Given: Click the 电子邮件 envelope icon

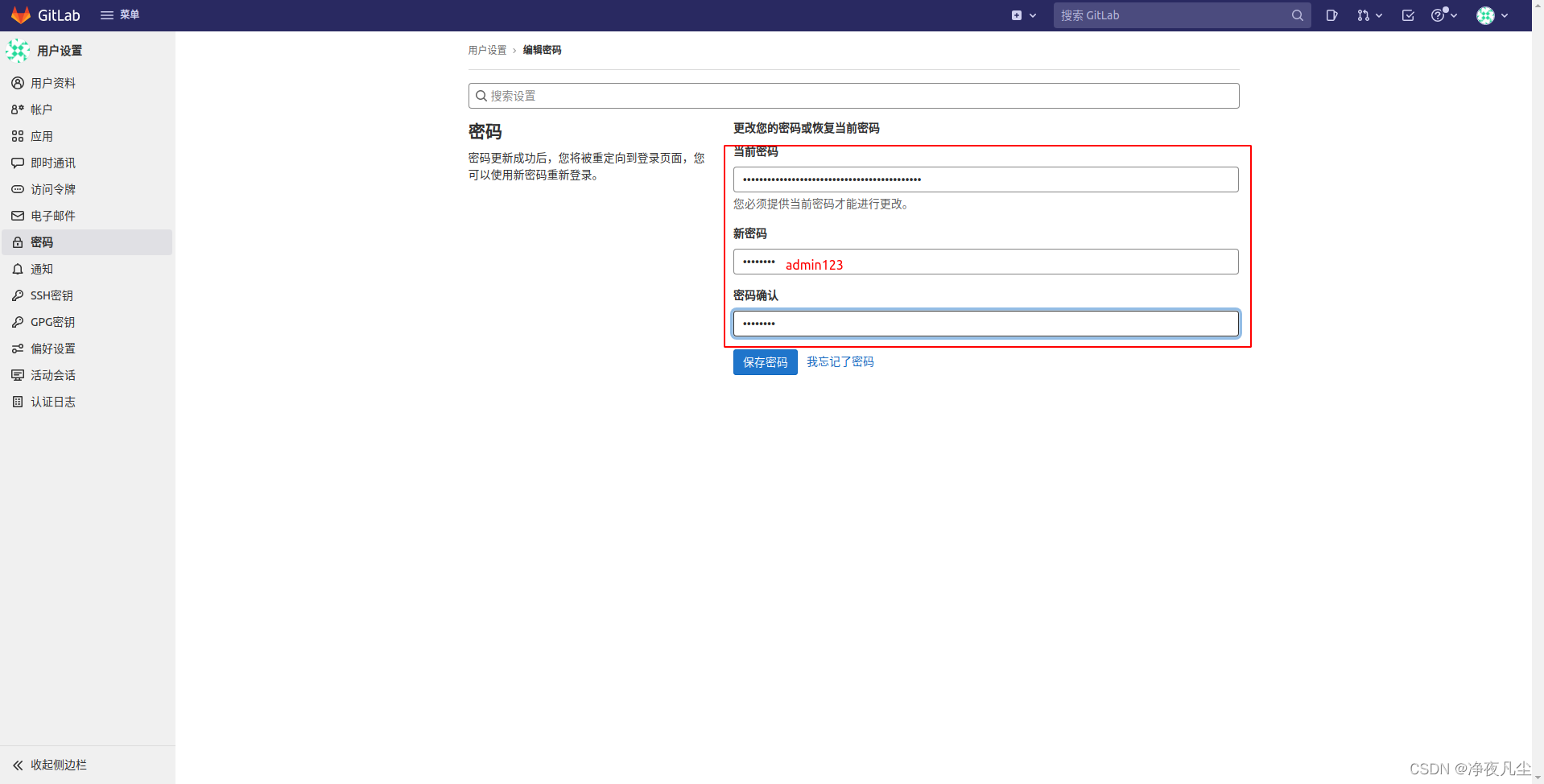Looking at the screenshot, I should (x=18, y=216).
